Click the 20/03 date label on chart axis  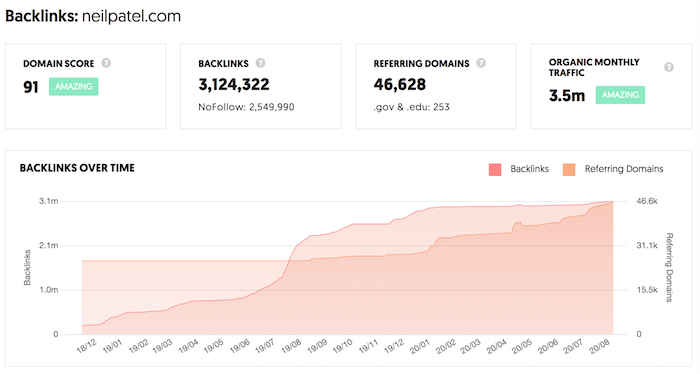470,346
